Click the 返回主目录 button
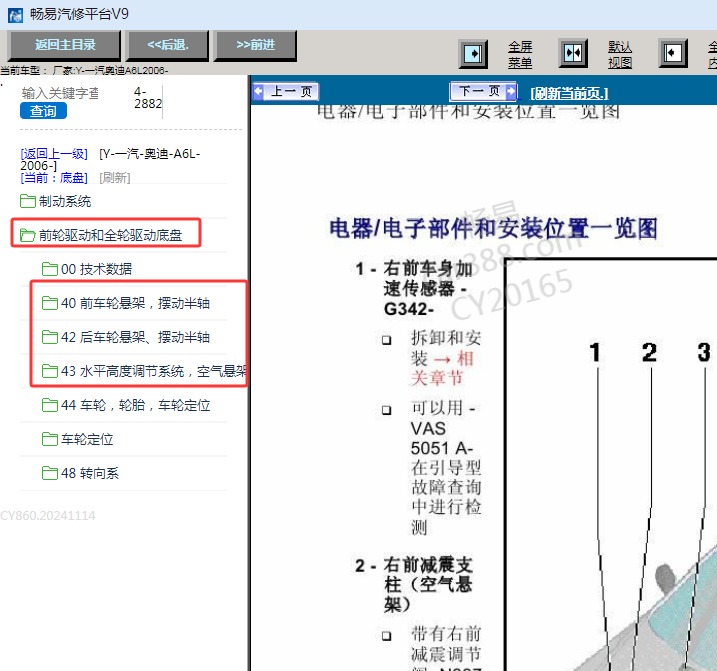 65,45
